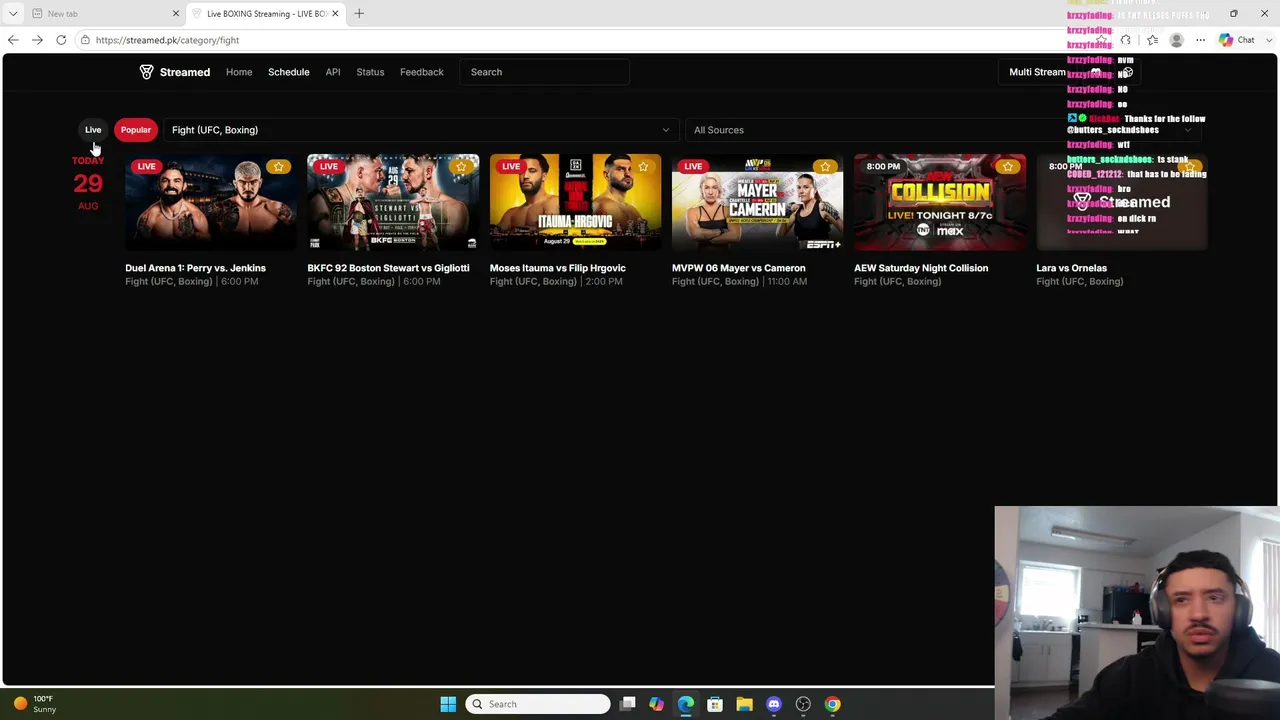Open Multi Stream

[x=1037, y=72]
